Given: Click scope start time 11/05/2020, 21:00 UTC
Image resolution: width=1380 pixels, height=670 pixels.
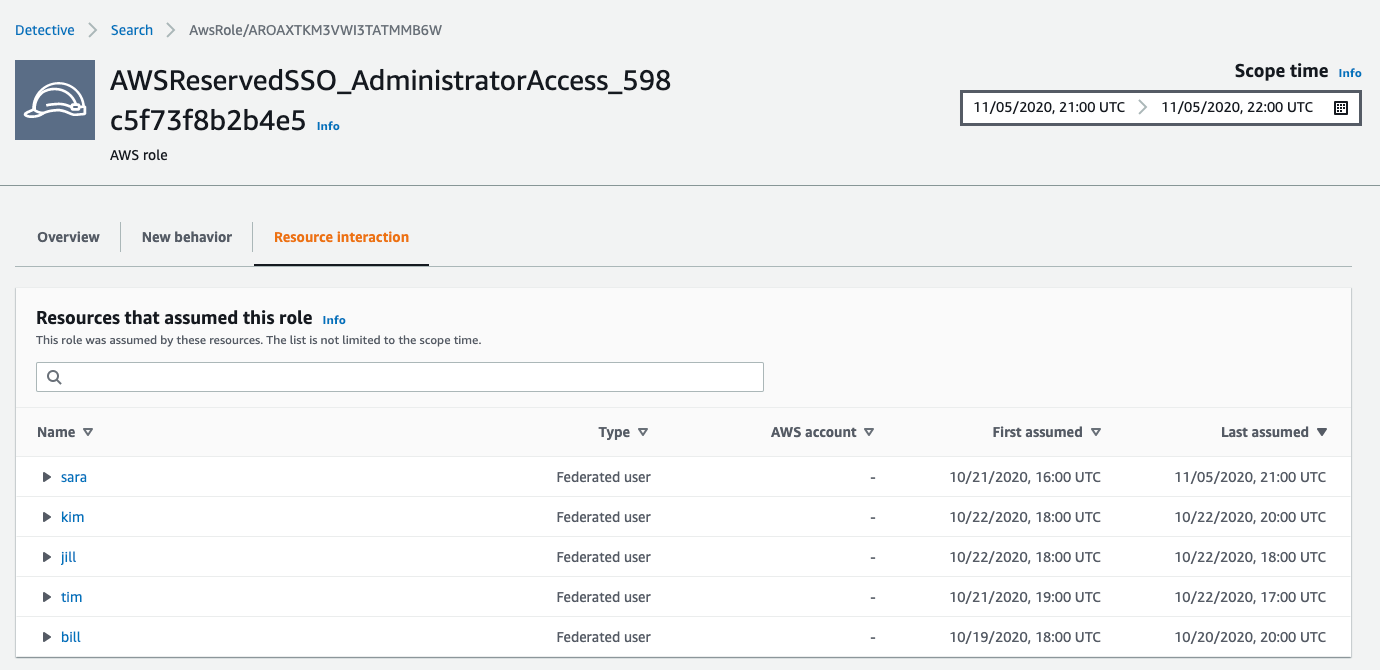Looking at the screenshot, I should (1048, 107).
